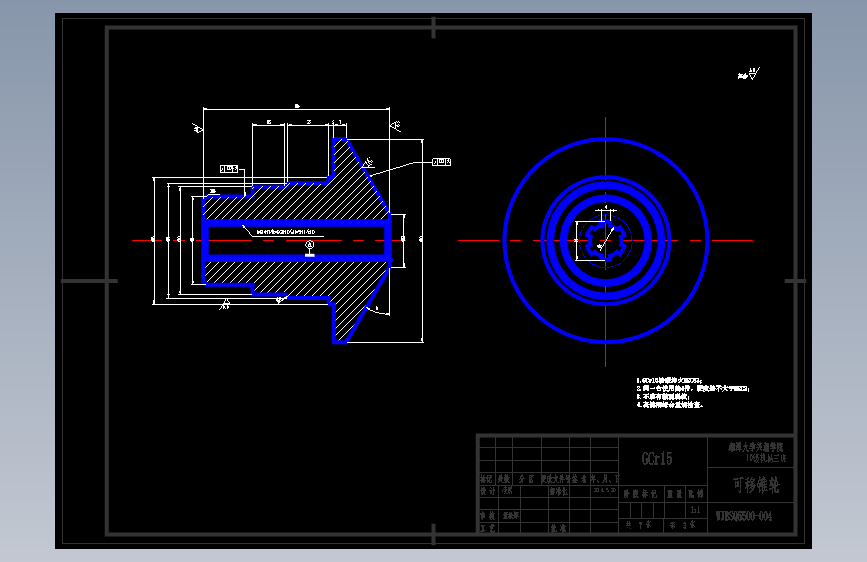Viewport: 867px width, 562px height.
Task: Select the 1:1 scale cell in title block
Action: point(695,509)
